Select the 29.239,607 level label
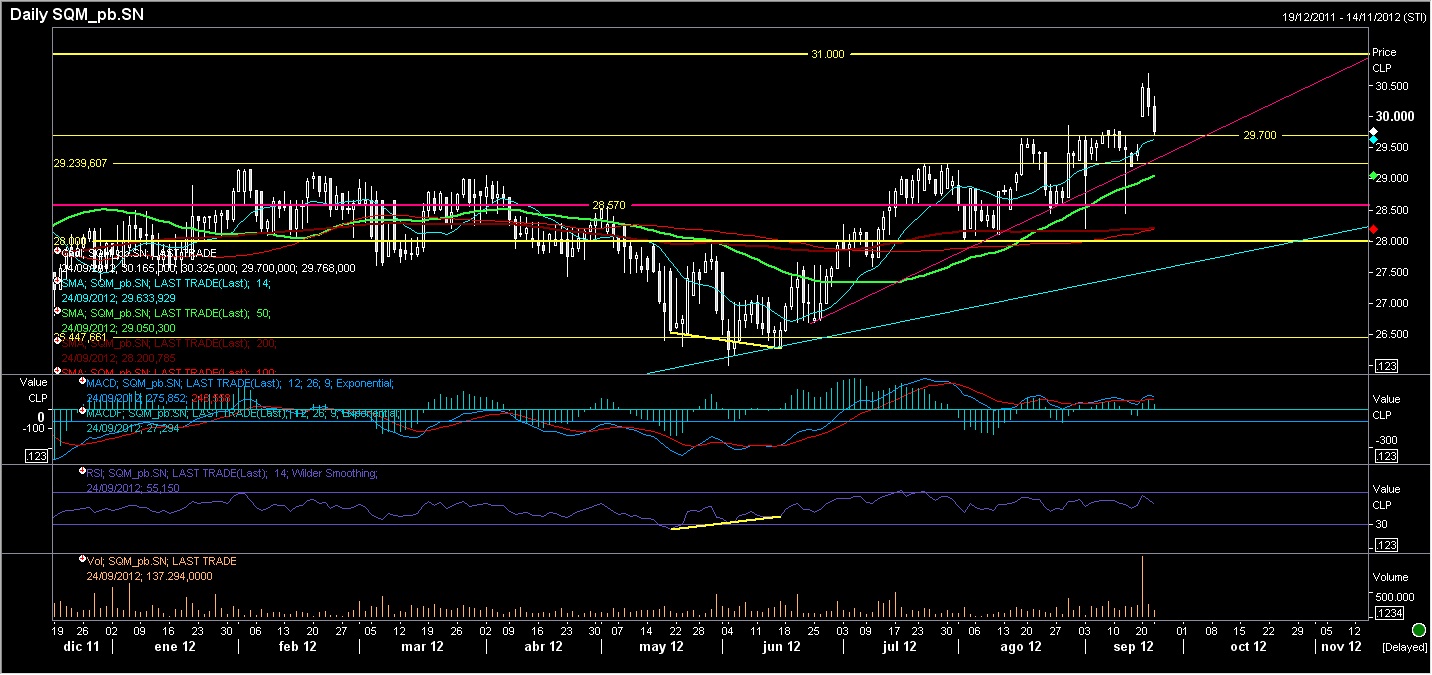1432x675 pixels. pos(80,162)
